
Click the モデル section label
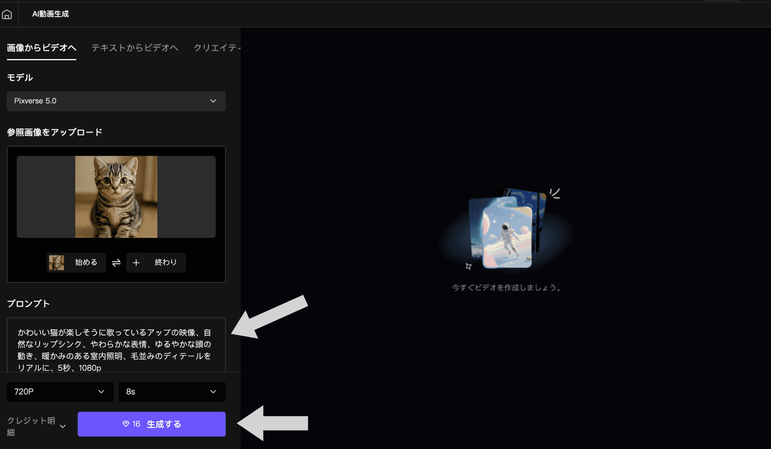click(x=20, y=77)
